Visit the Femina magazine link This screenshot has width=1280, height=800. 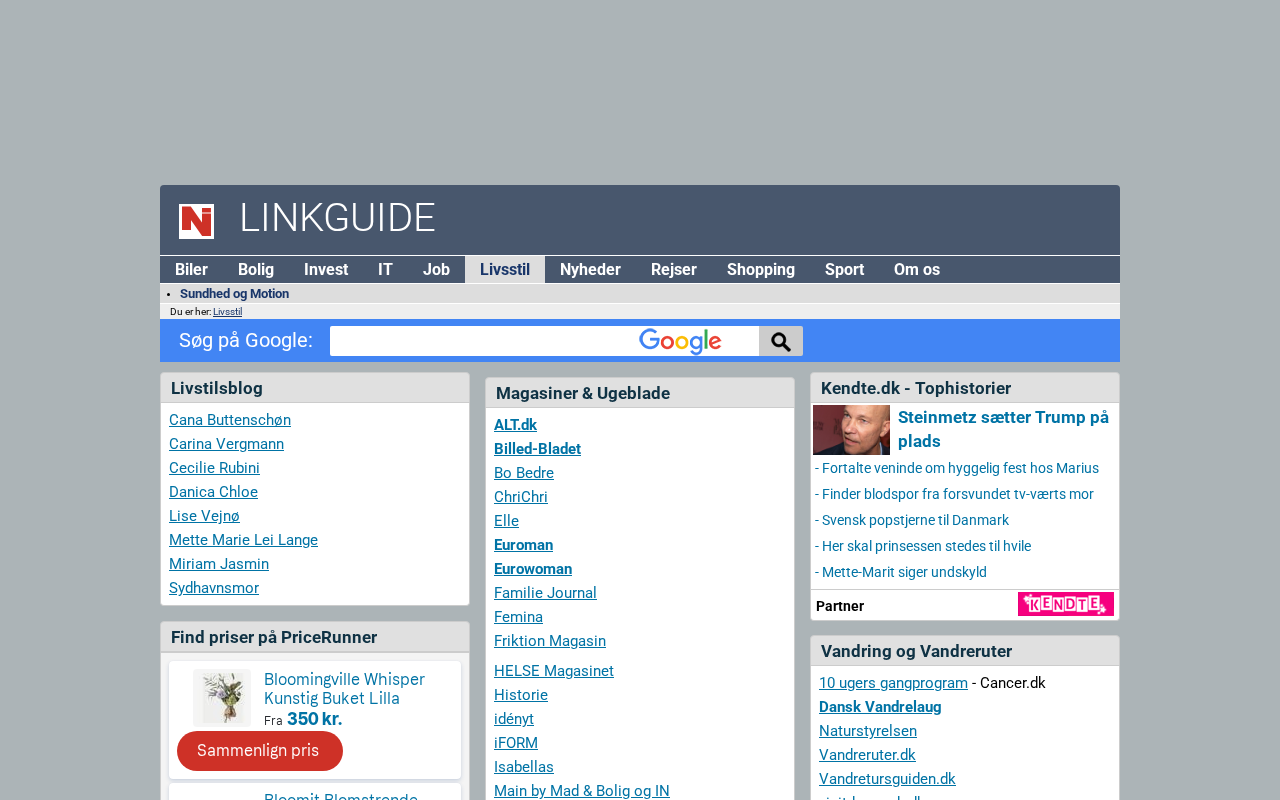[518, 617]
